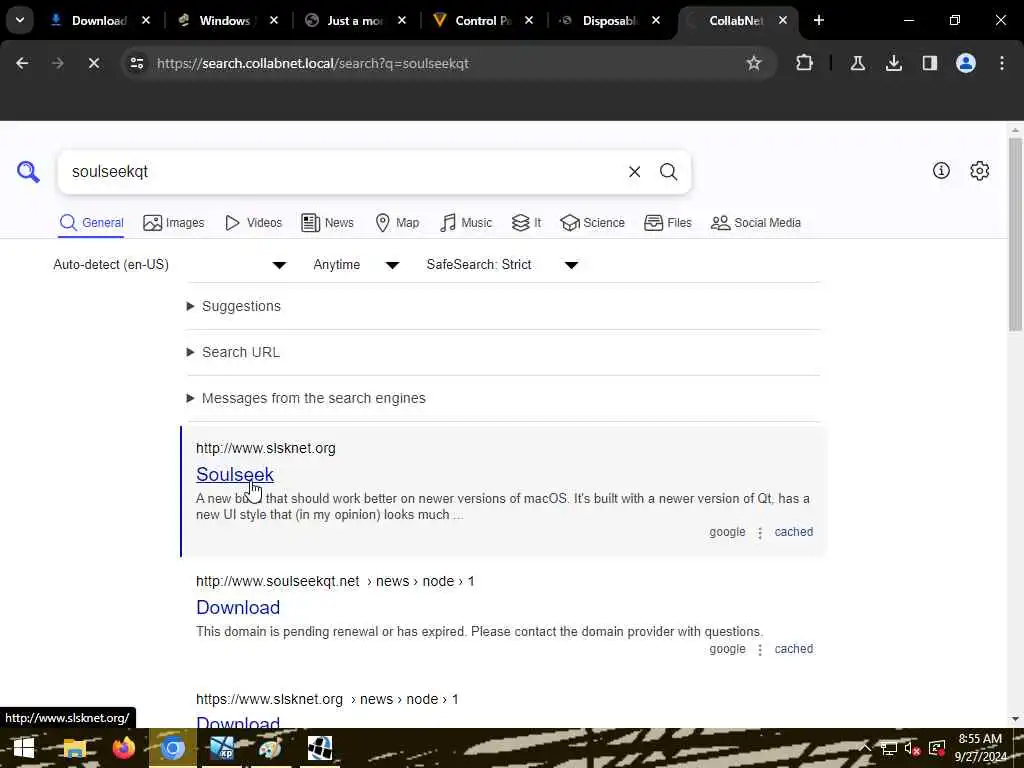Screen dimensions: 1024x768
Task: Open the Paint palette taskbar icon
Action: click(x=270, y=748)
